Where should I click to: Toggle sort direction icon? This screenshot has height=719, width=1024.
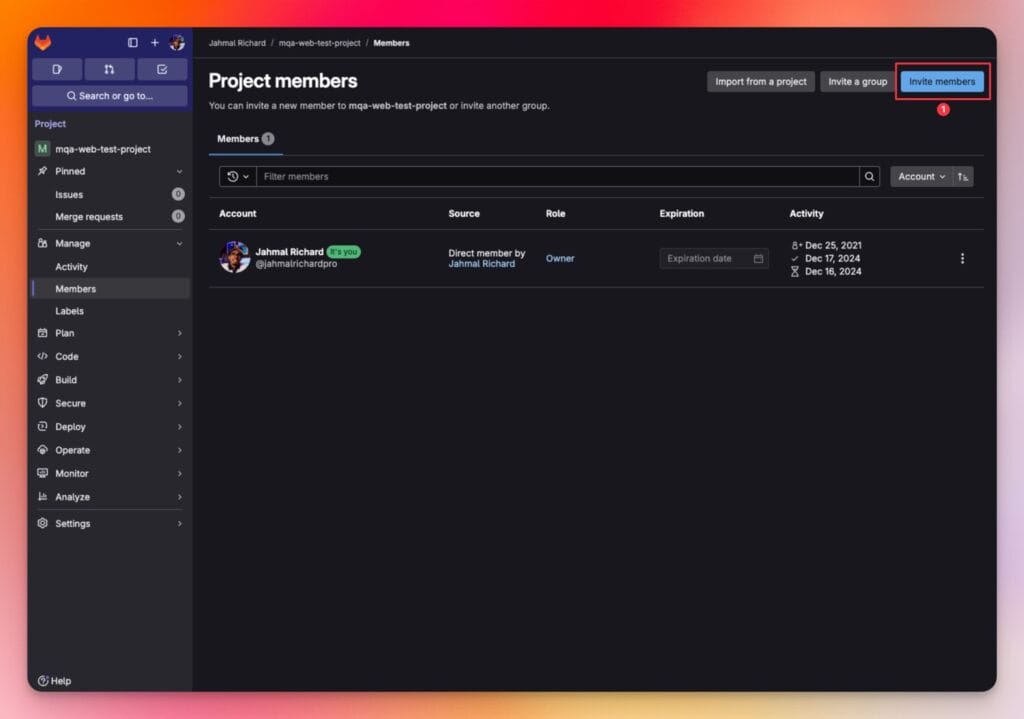pos(963,177)
